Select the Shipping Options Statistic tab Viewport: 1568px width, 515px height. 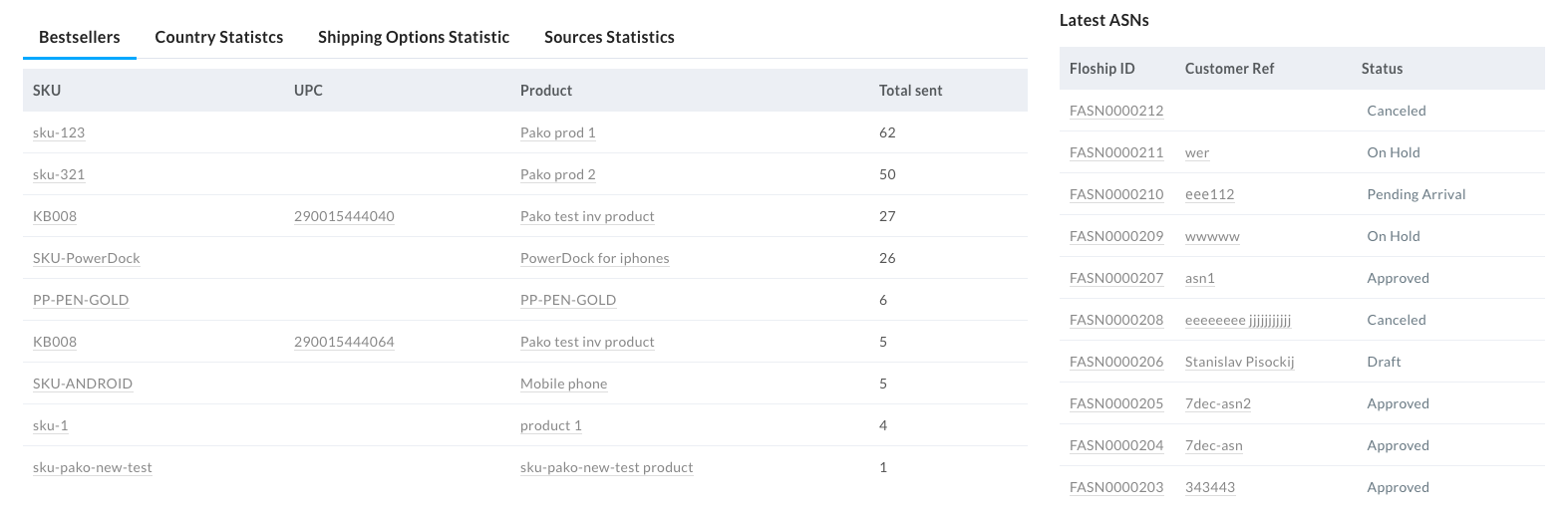tap(414, 38)
